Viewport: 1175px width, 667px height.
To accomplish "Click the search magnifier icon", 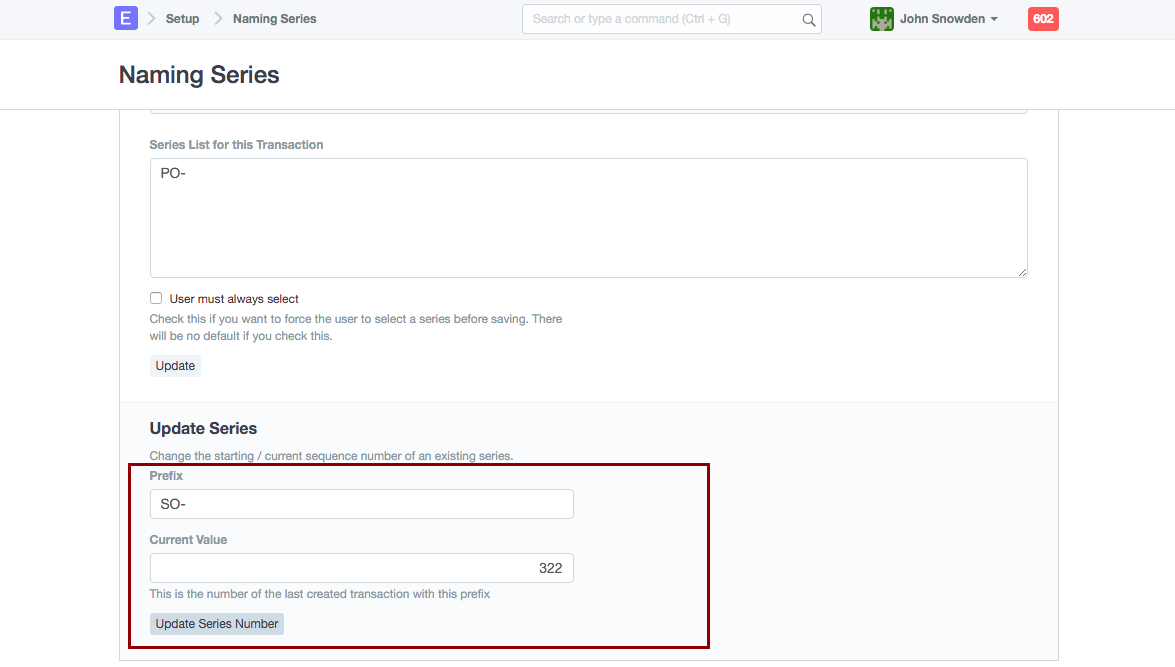I will tap(808, 19).
